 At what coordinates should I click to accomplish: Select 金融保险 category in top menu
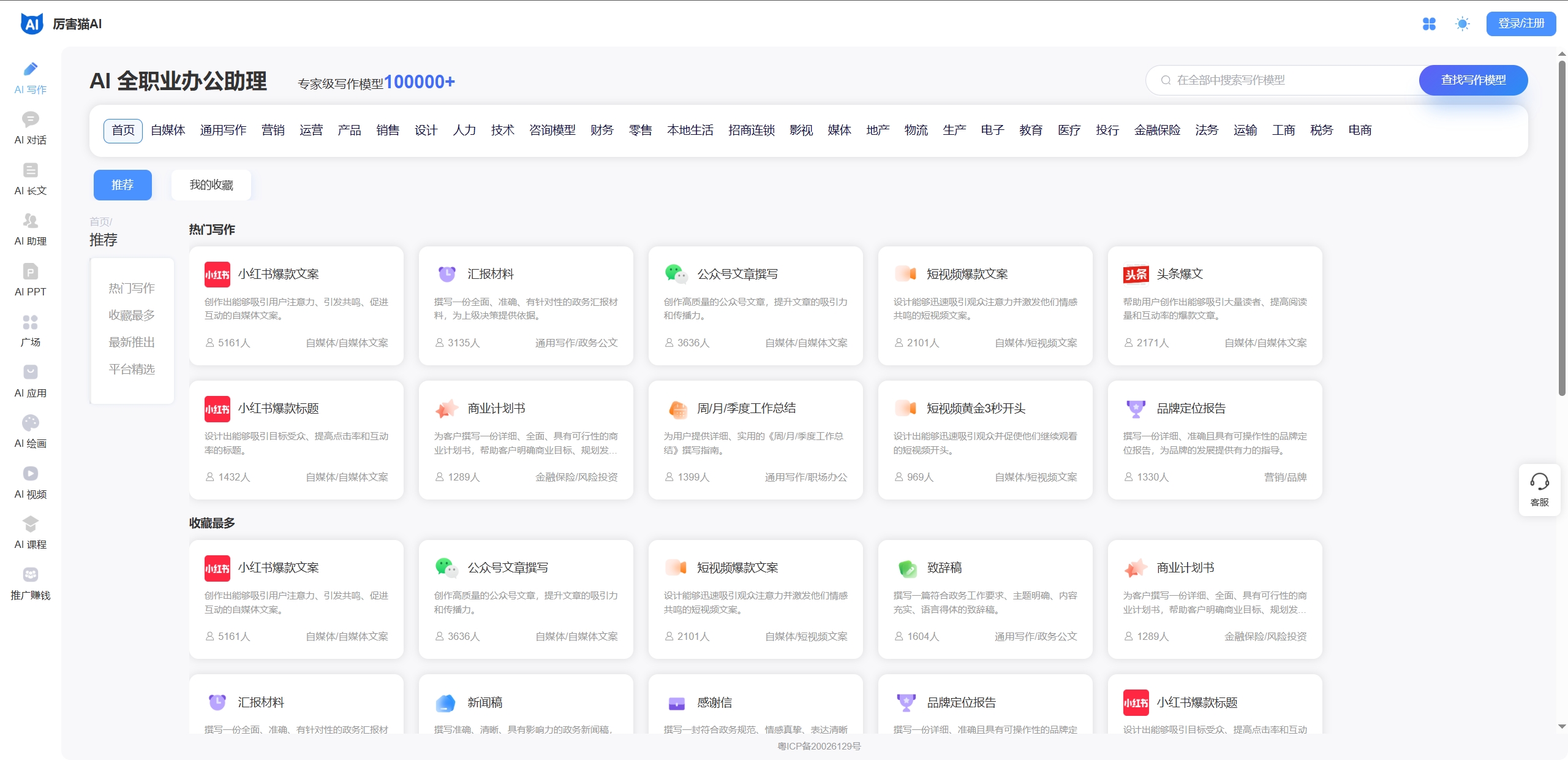click(x=1157, y=131)
